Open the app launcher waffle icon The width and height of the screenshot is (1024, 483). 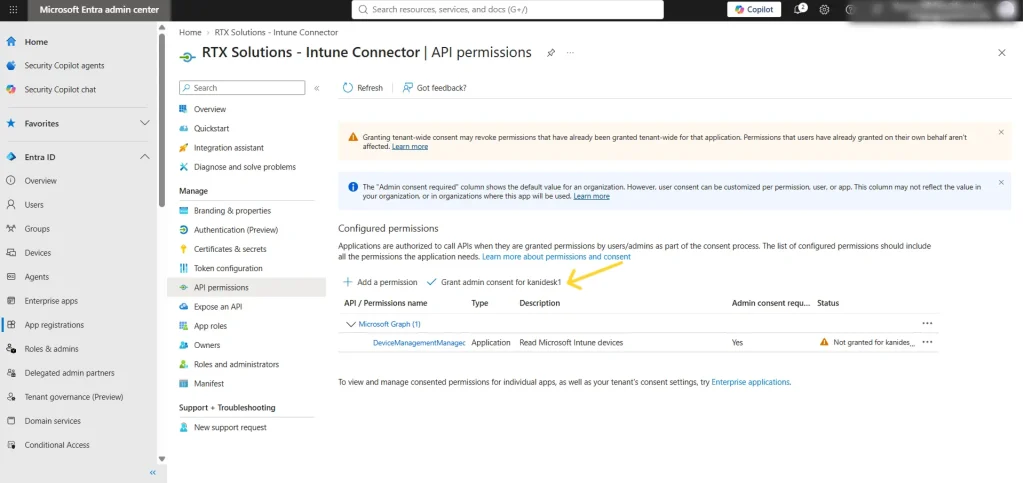coord(14,10)
